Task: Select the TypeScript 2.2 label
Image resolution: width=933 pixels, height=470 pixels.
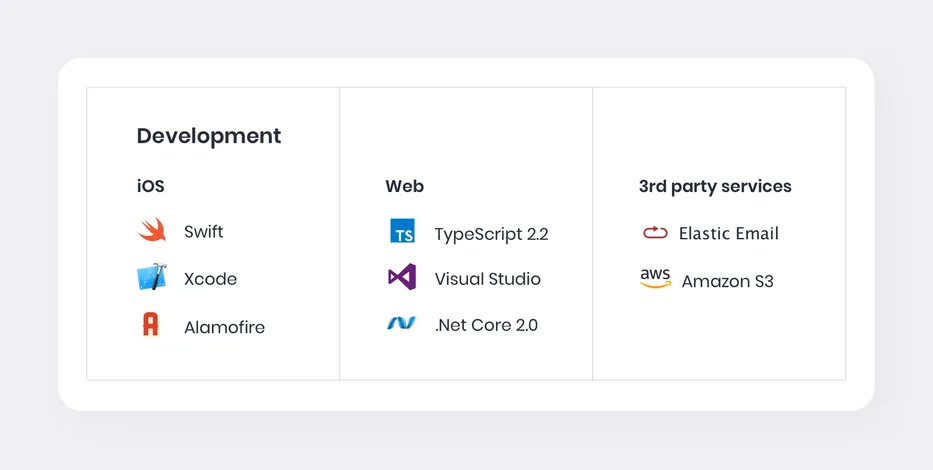Action: (x=491, y=234)
